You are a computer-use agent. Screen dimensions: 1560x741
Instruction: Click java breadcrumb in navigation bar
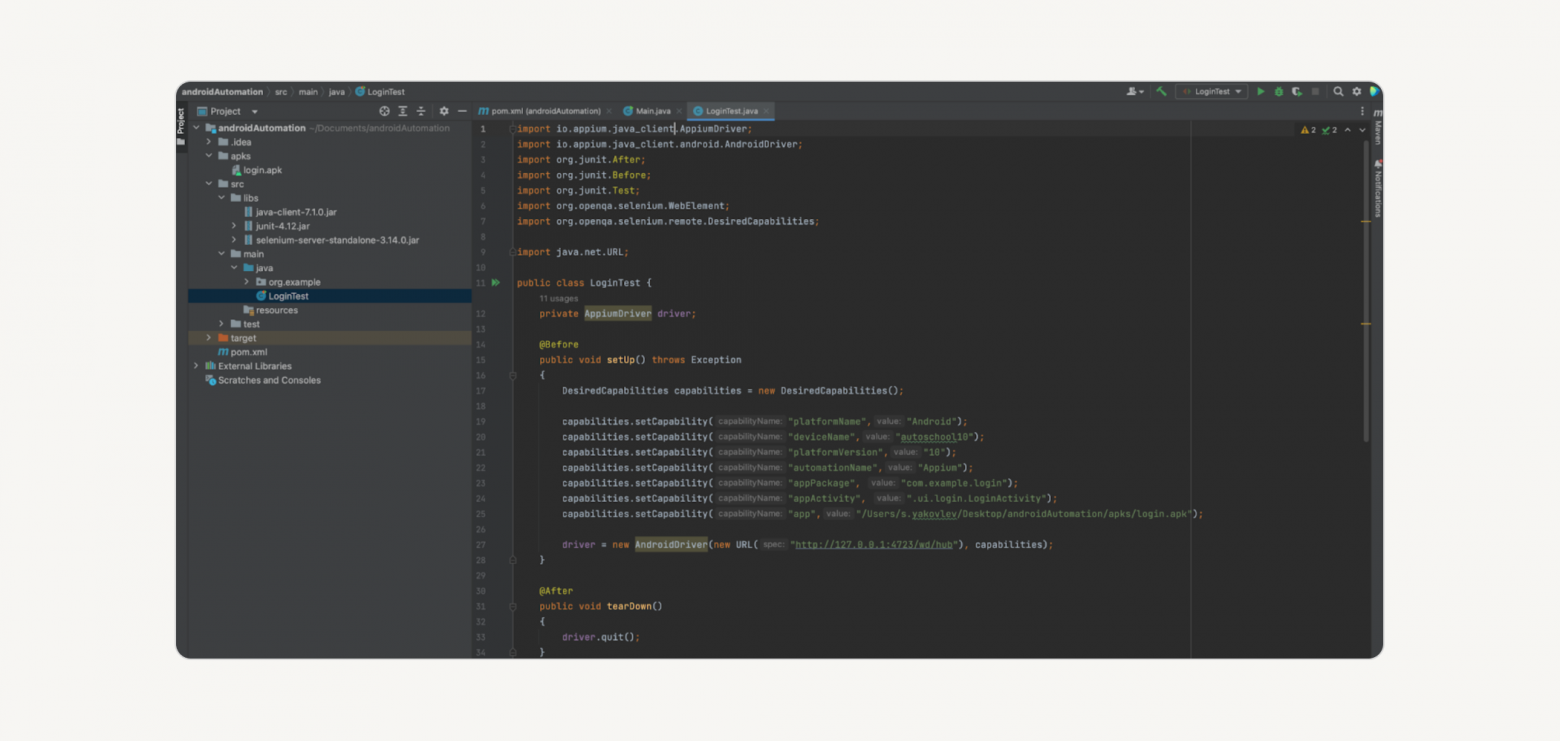click(337, 92)
